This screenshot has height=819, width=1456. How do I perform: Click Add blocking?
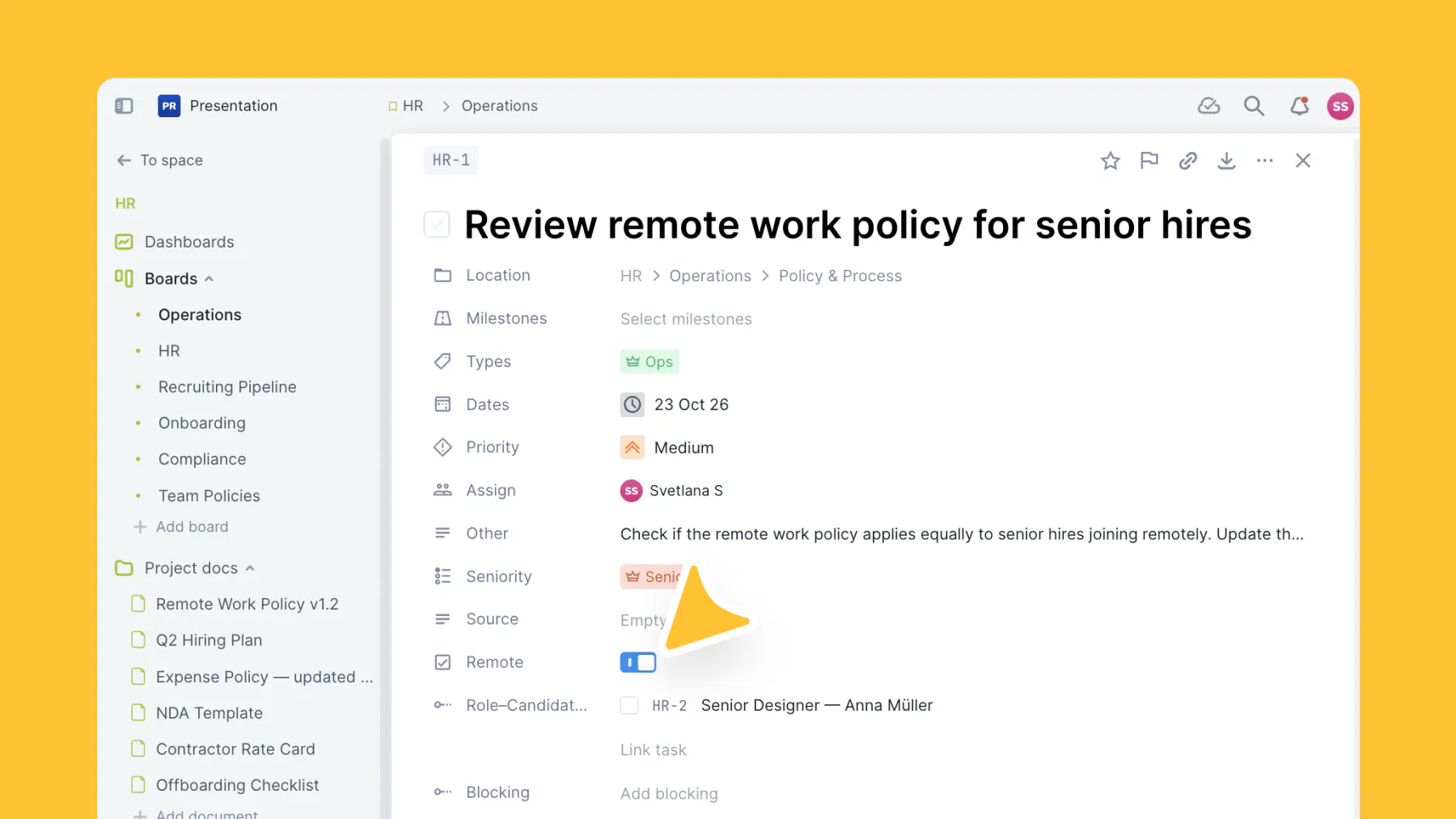[669, 794]
